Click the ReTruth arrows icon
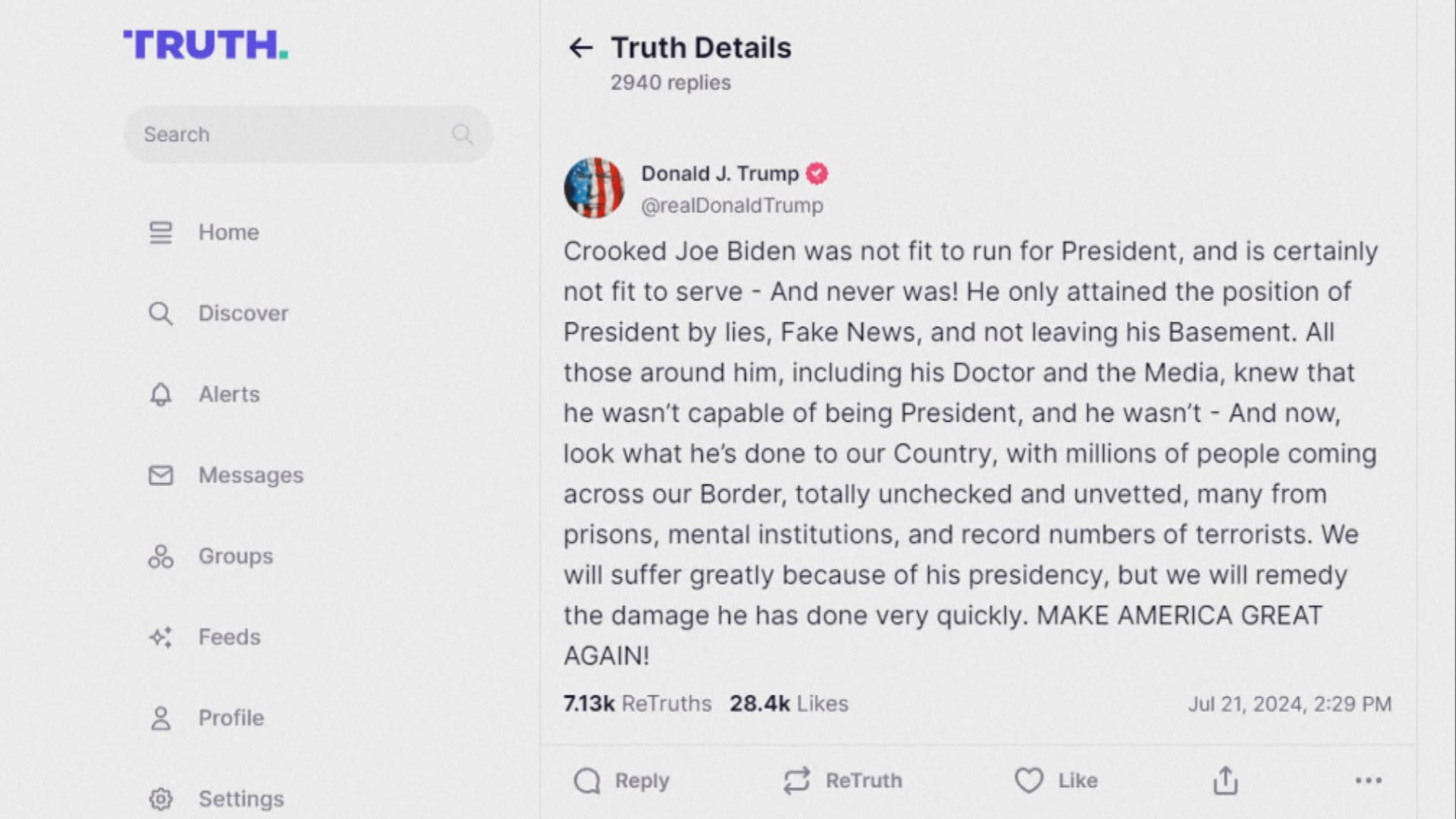This screenshot has width=1456, height=819. pos(797,780)
